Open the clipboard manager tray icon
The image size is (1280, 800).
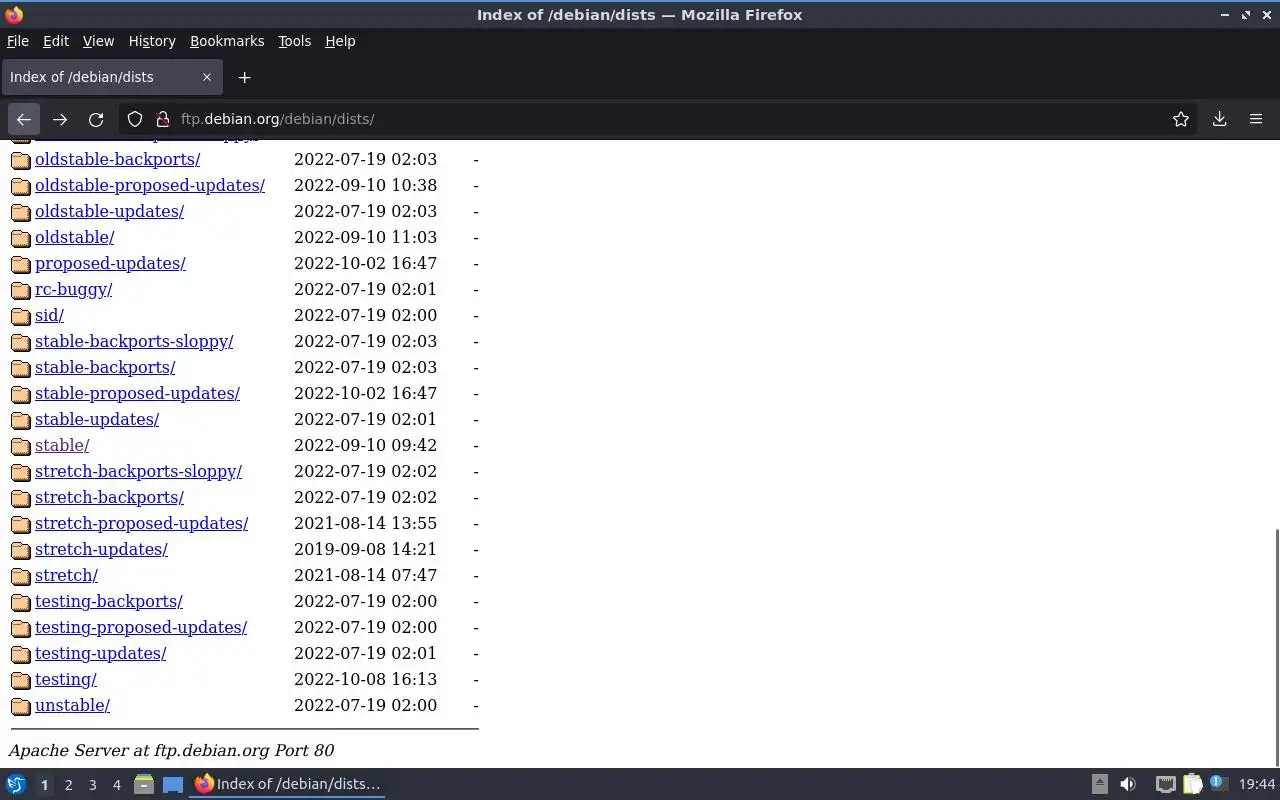[1192, 784]
